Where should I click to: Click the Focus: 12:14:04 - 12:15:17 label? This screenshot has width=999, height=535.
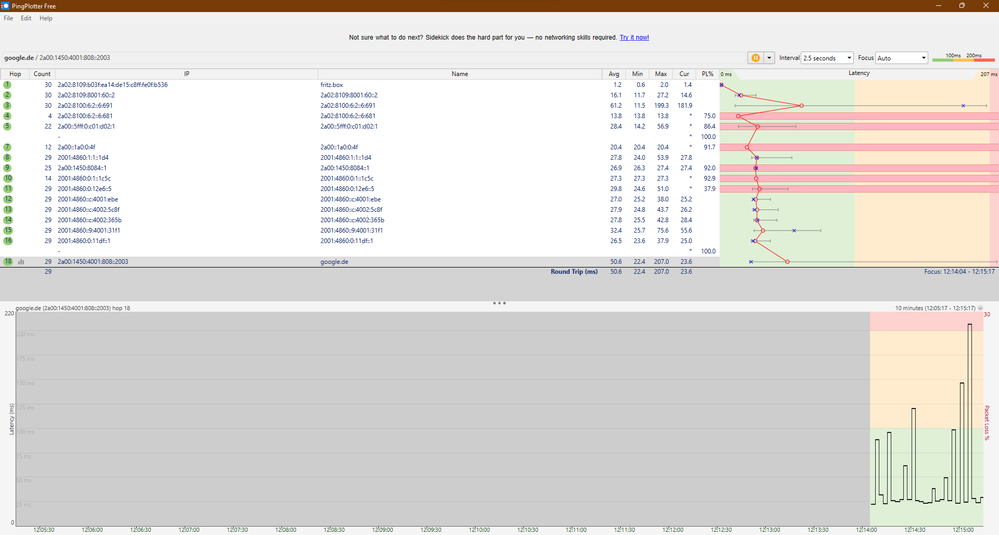pos(959,272)
